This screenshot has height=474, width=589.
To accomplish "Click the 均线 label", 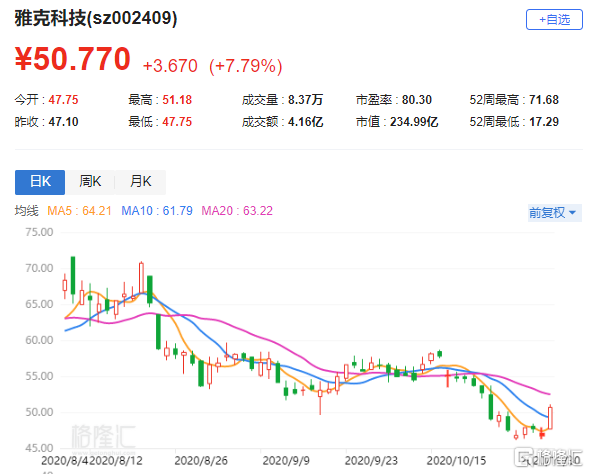I will tap(27, 211).
